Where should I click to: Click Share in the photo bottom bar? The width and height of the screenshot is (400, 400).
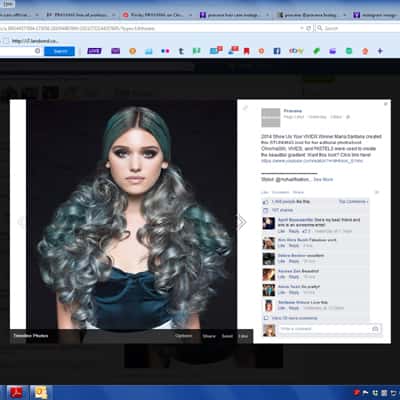209,336
